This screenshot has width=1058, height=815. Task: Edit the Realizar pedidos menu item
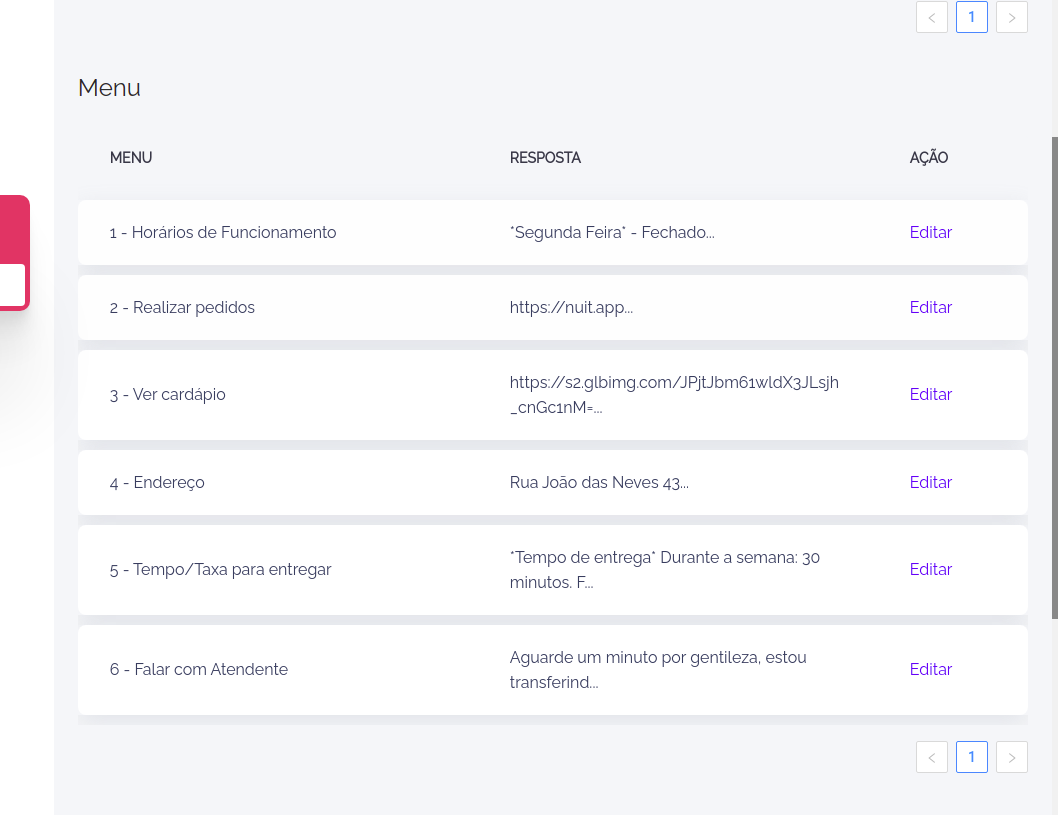point(930,307)
